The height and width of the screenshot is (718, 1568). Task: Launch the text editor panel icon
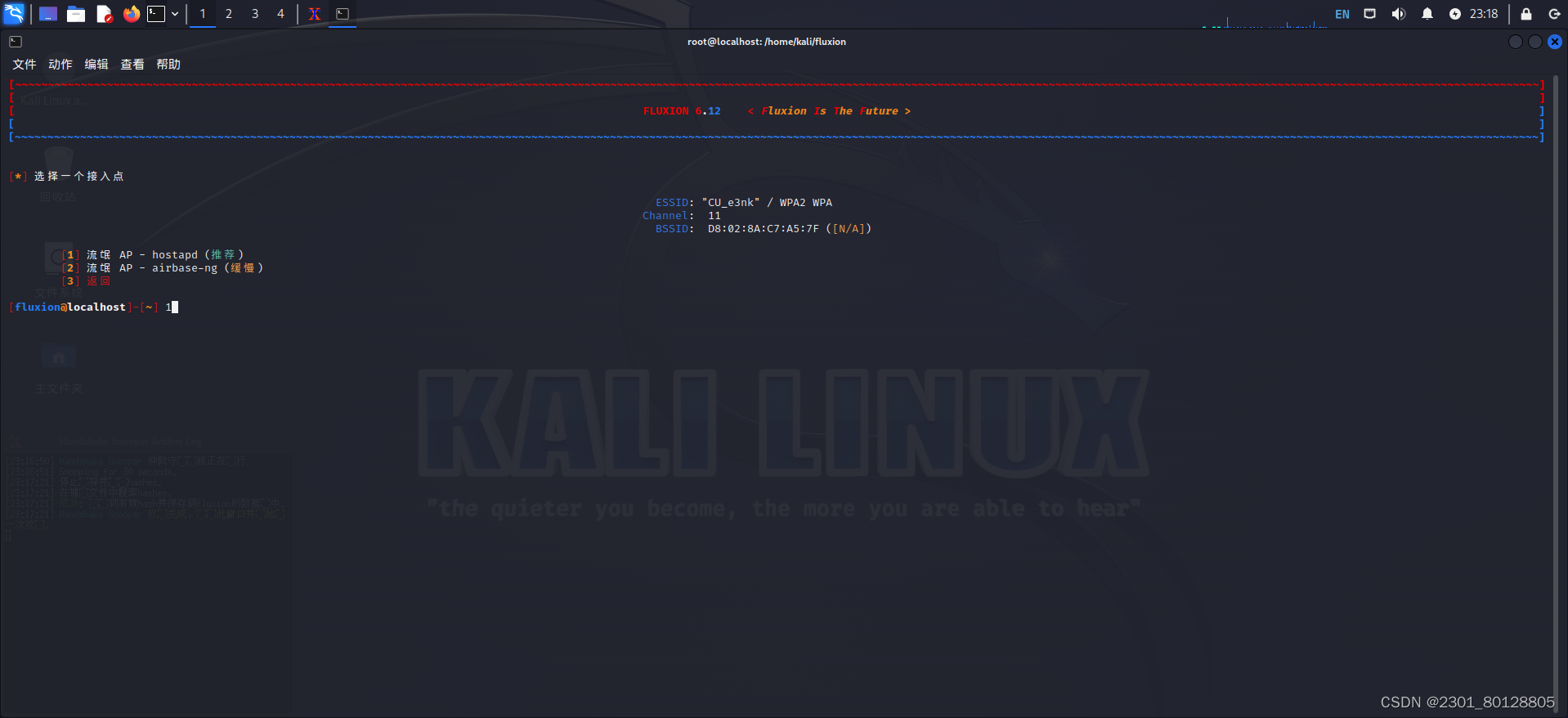(104, 14)
